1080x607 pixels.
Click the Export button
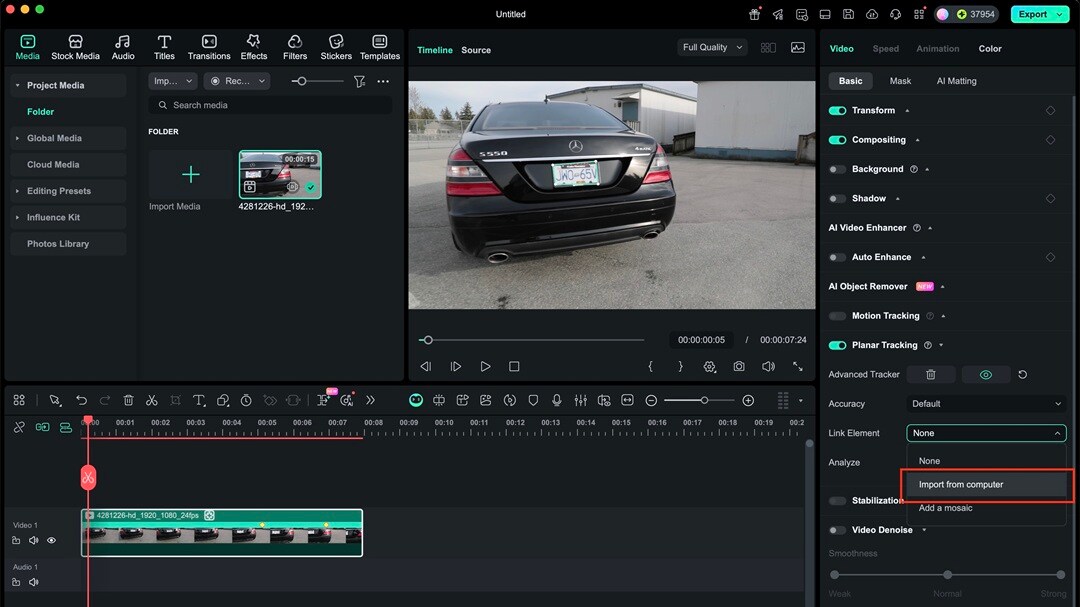[x=1033, y=14]
